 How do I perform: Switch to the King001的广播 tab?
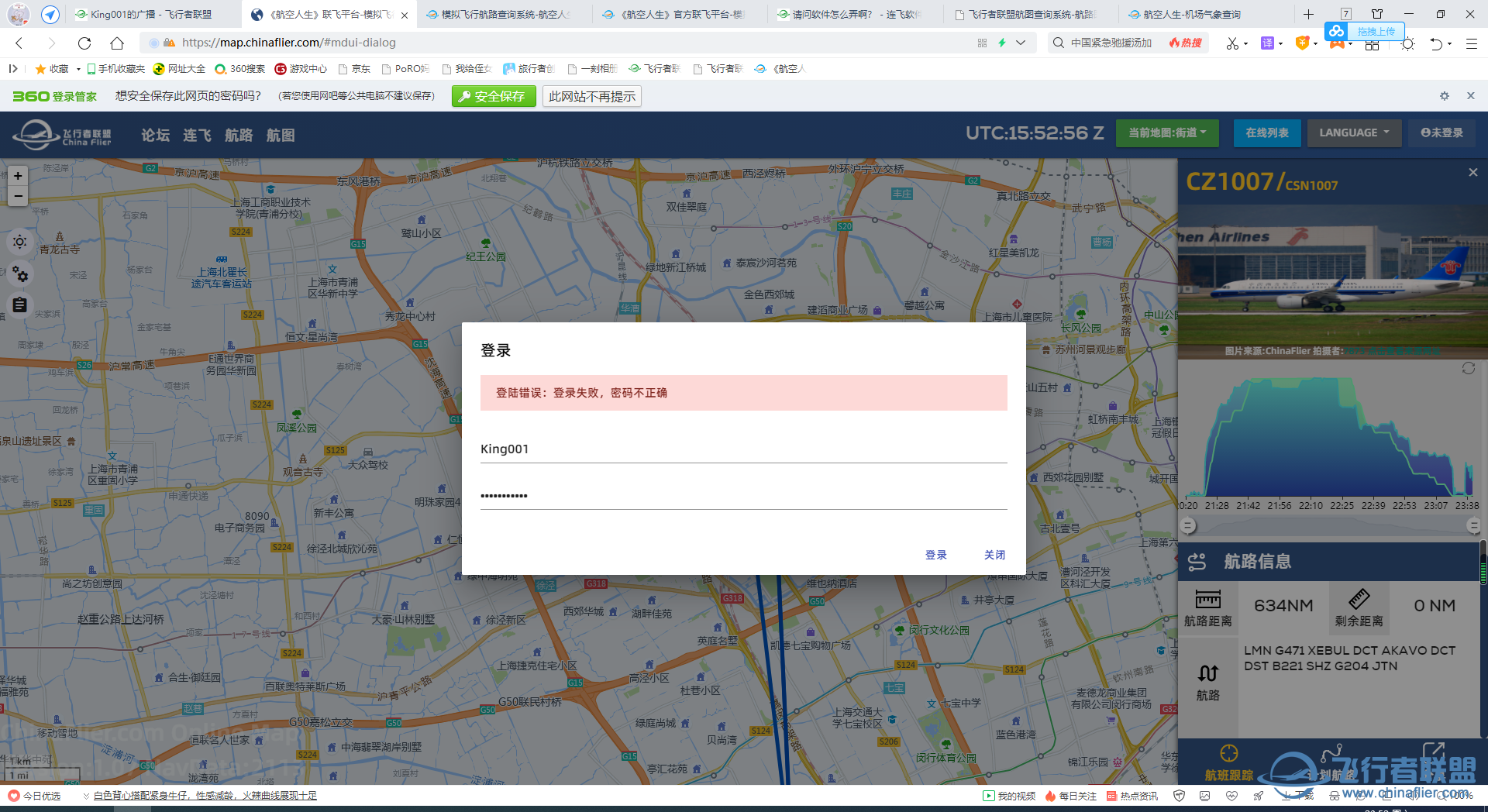click(151, 14)
